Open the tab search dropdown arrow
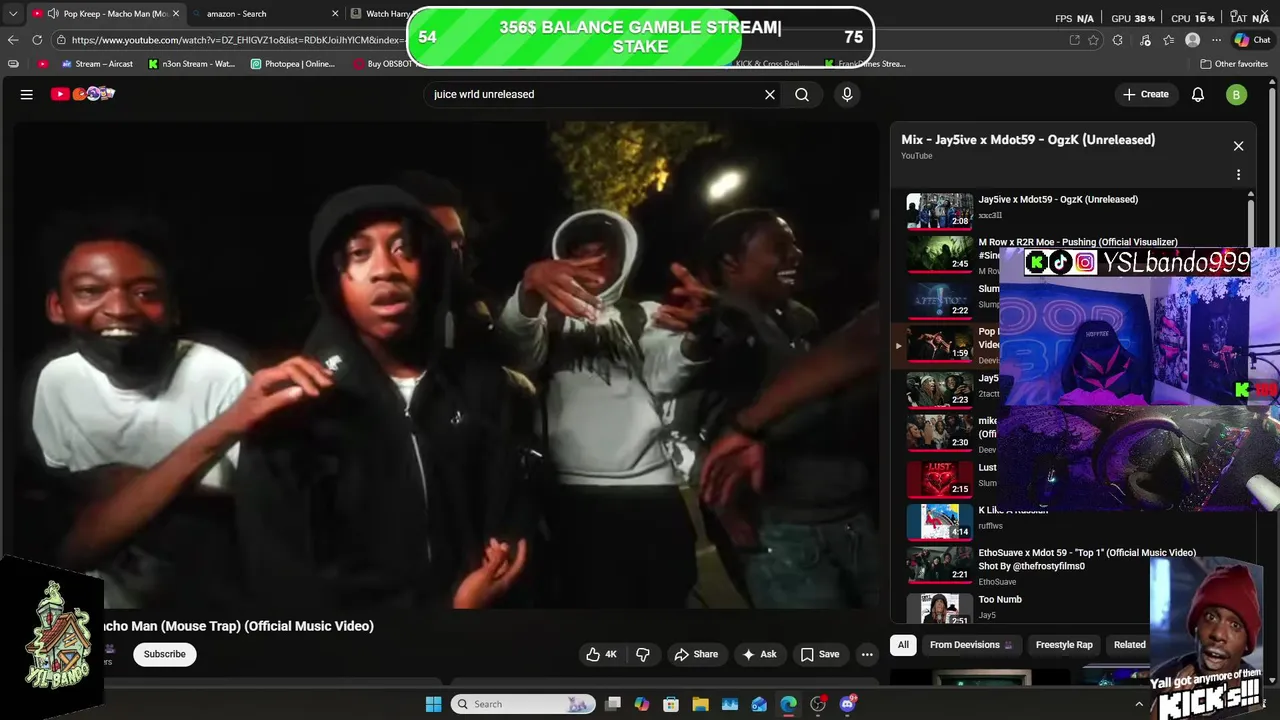The image size is (1280, 720). coord(13,14)
